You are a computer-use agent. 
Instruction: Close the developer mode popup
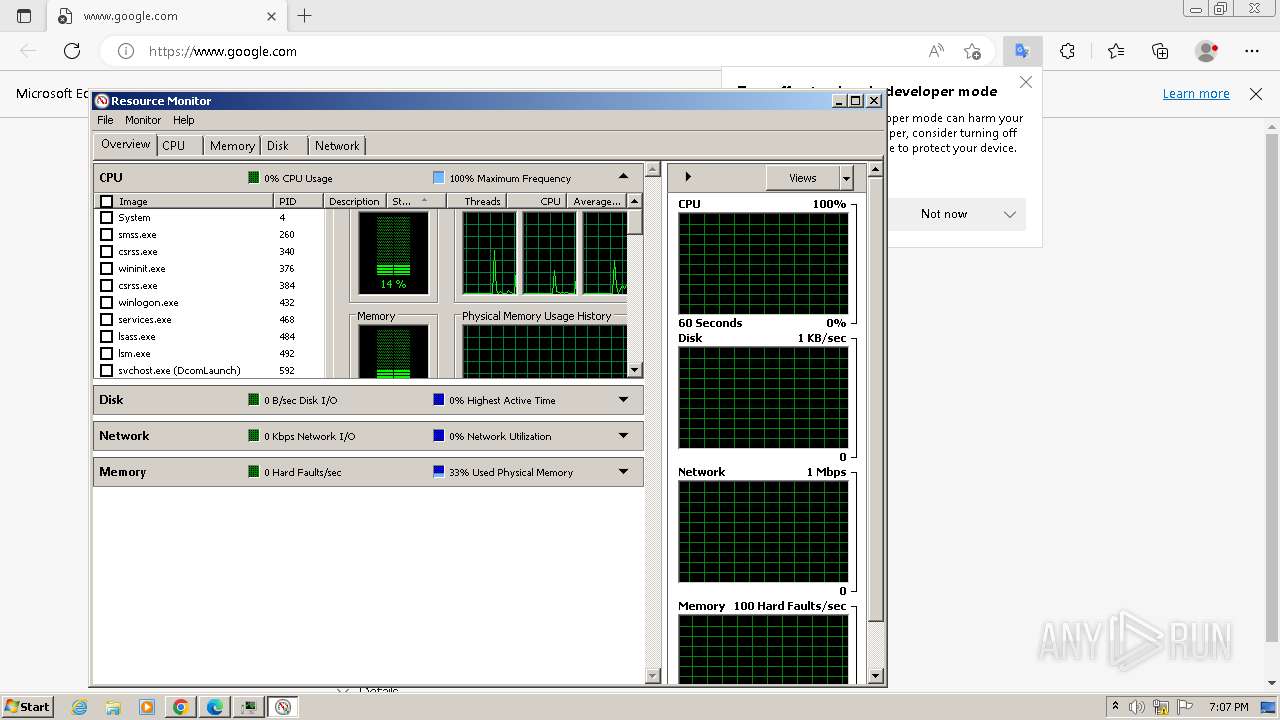[1025, 82]
